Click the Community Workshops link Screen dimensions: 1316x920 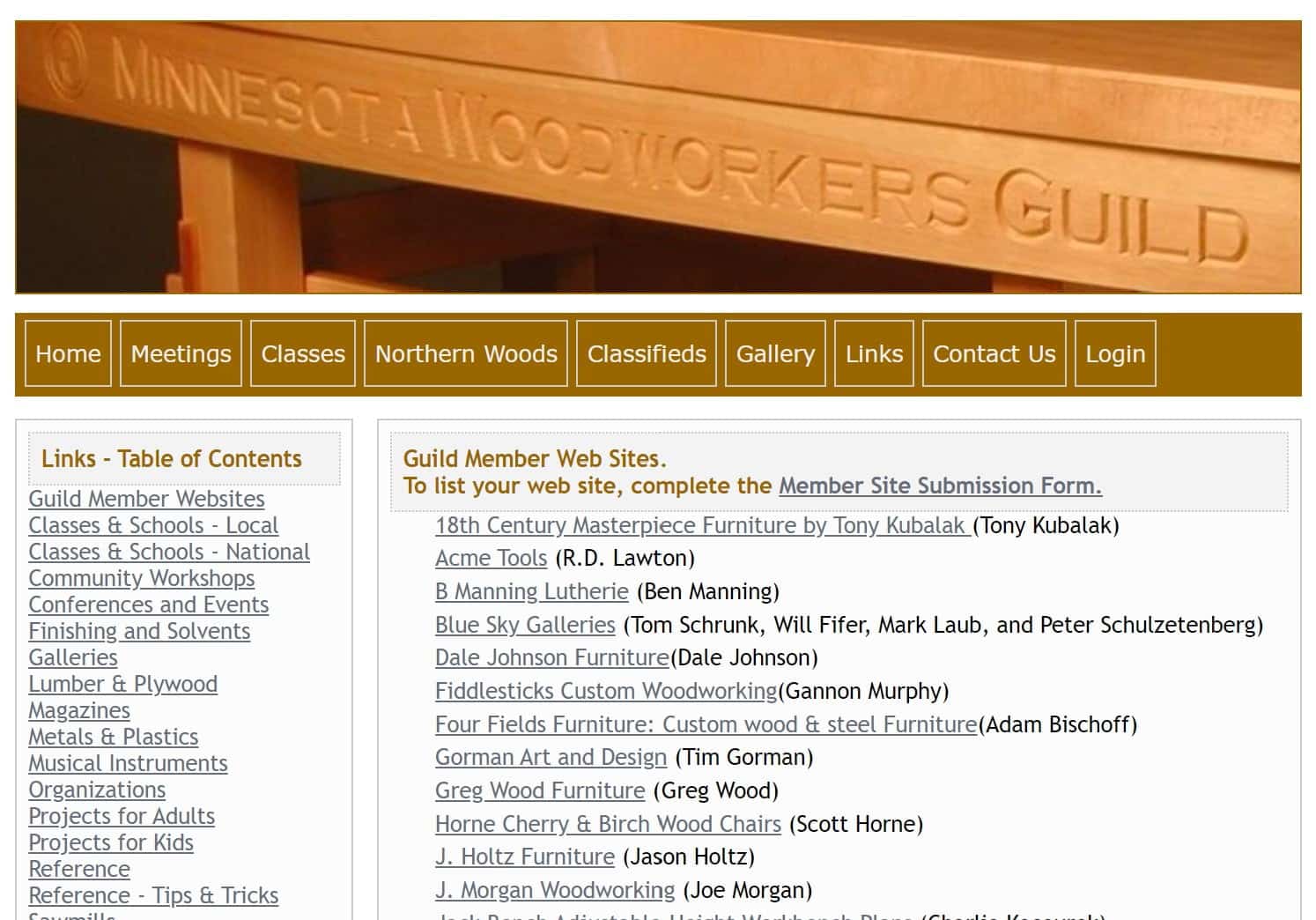pyautogui.click(x=142, y=578)
